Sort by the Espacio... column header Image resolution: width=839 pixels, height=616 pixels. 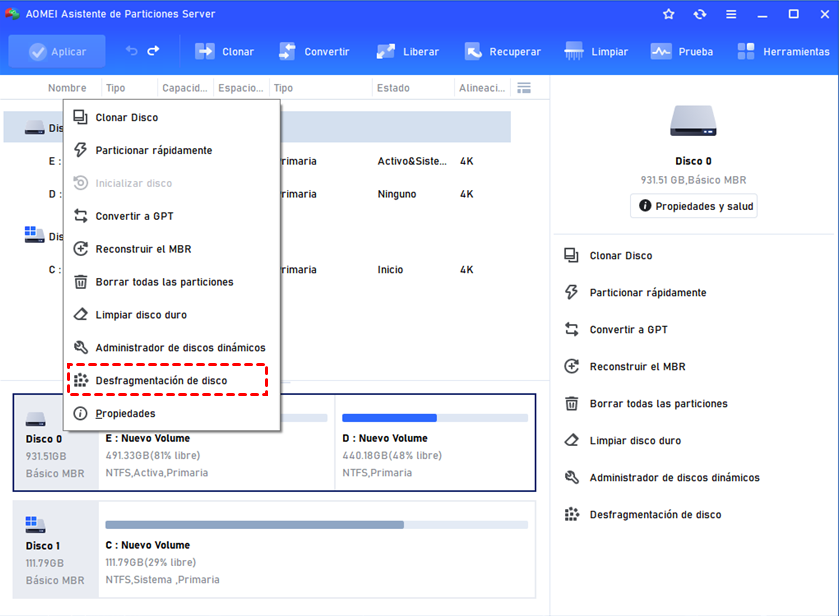pos(240,88)
